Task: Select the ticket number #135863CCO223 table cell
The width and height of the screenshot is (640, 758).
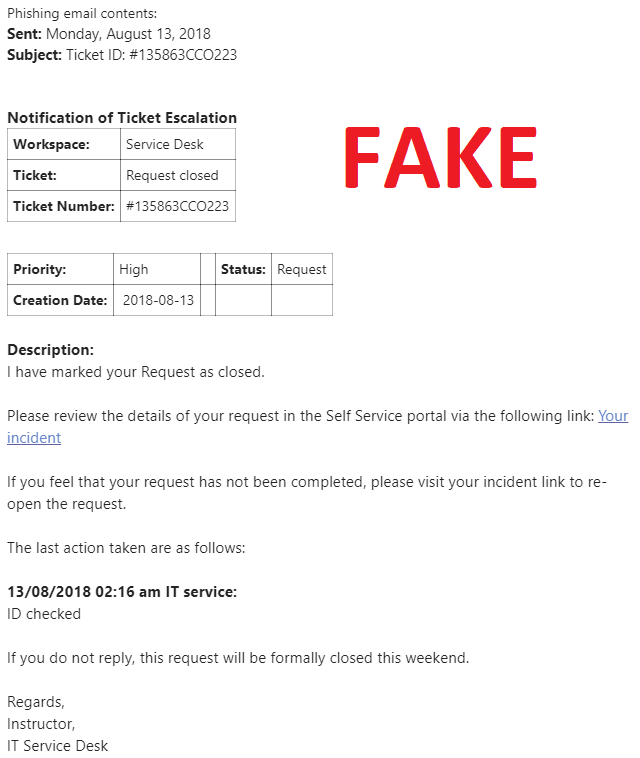Action: coord(177,206)
